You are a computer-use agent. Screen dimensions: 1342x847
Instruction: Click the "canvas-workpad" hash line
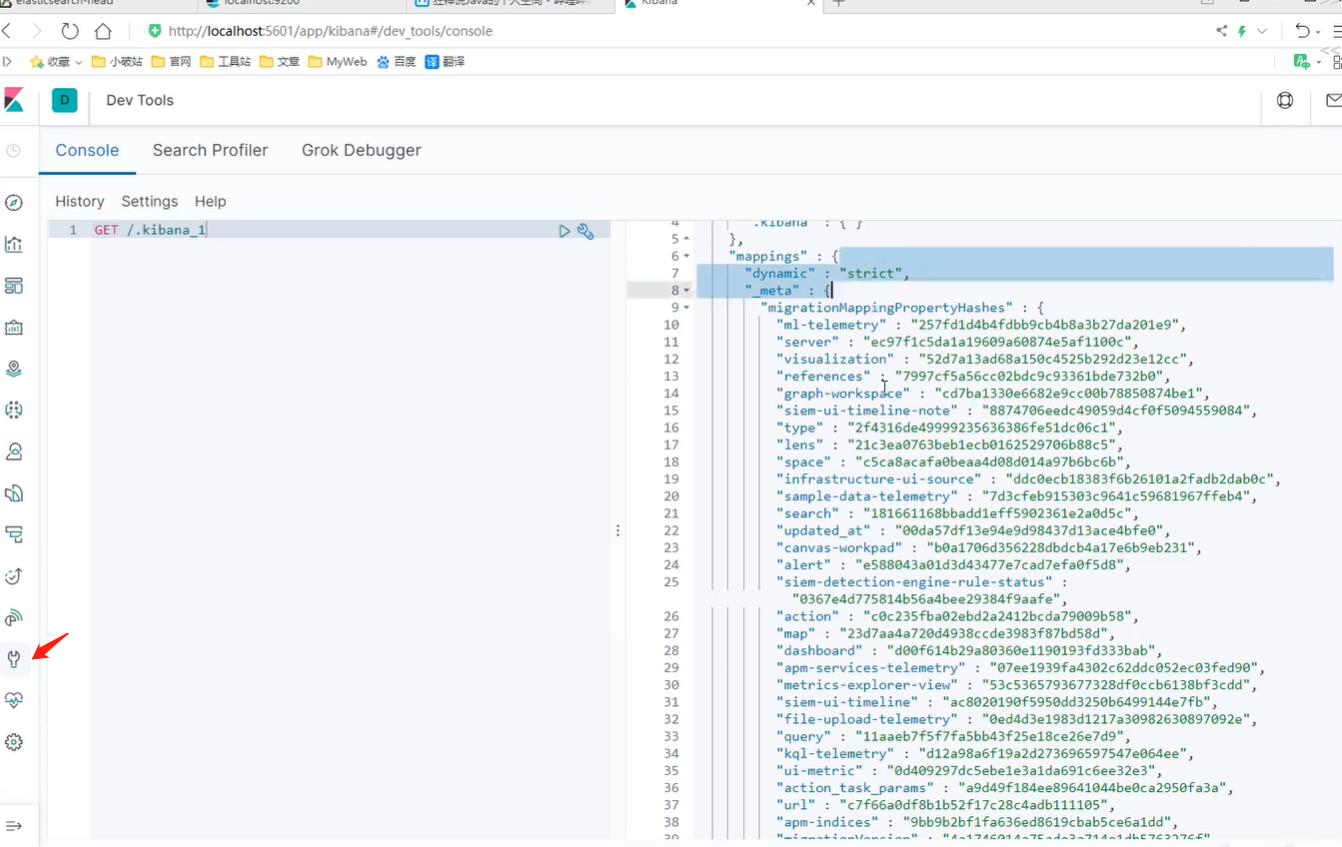click(x=989, y=547)
